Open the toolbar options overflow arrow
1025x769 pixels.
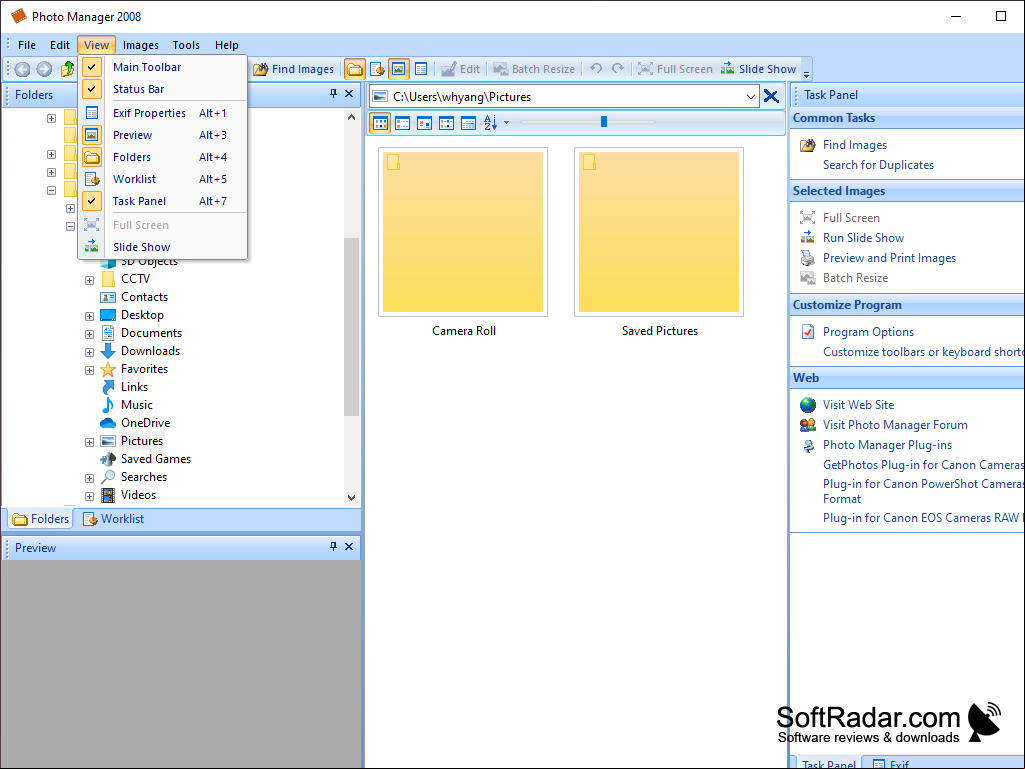(x=807, y=74)
